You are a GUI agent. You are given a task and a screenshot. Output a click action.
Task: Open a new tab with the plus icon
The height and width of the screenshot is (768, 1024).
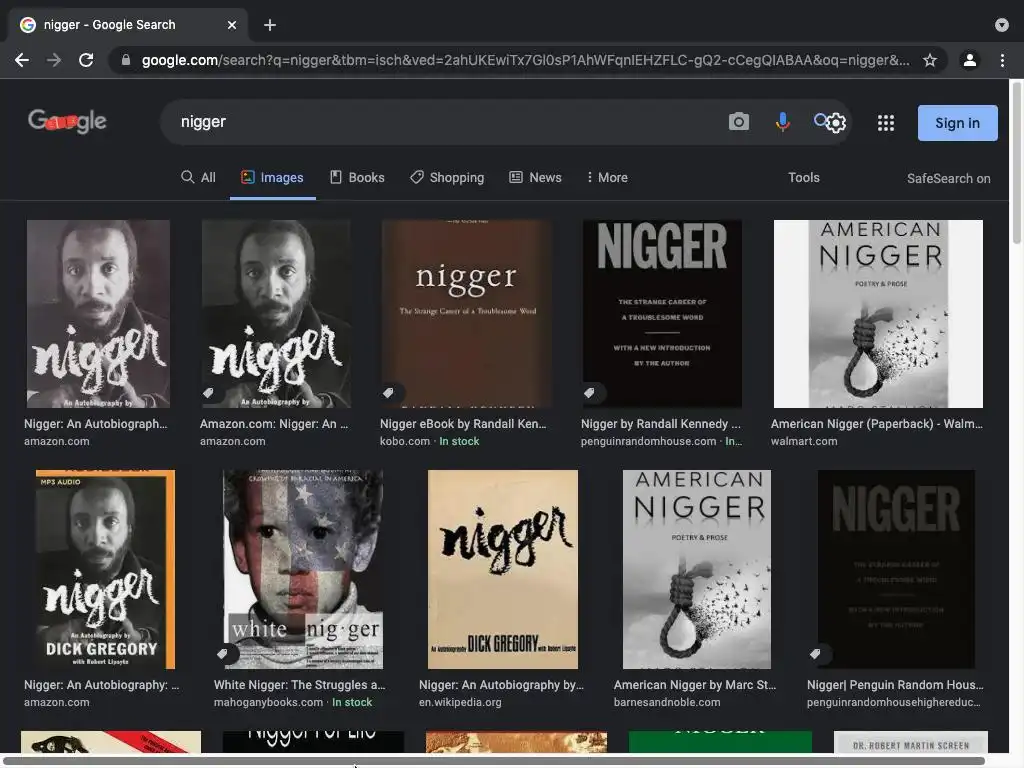(x=270, y=25)
